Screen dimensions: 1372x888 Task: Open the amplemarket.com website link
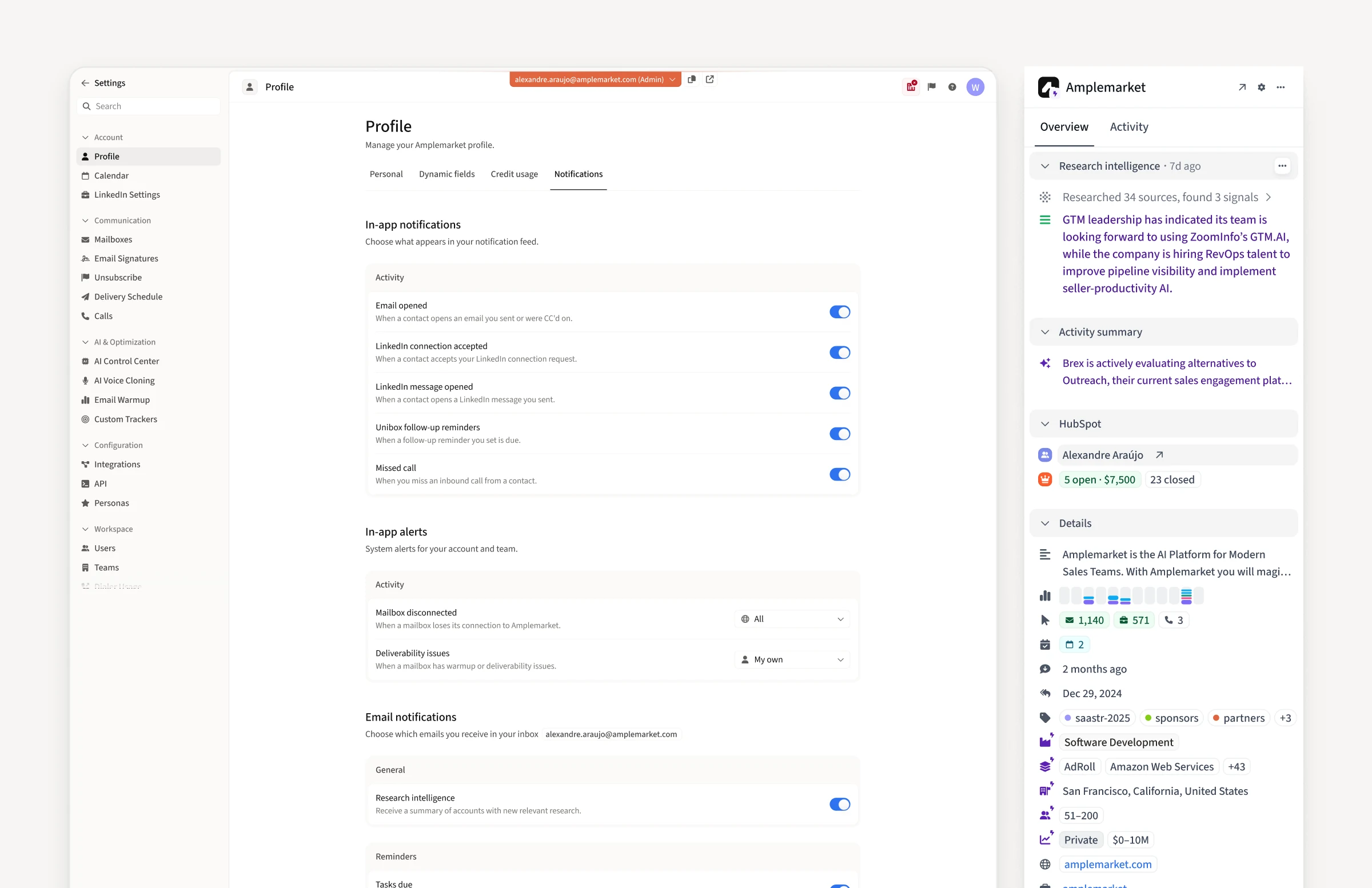click(1107, 865)
